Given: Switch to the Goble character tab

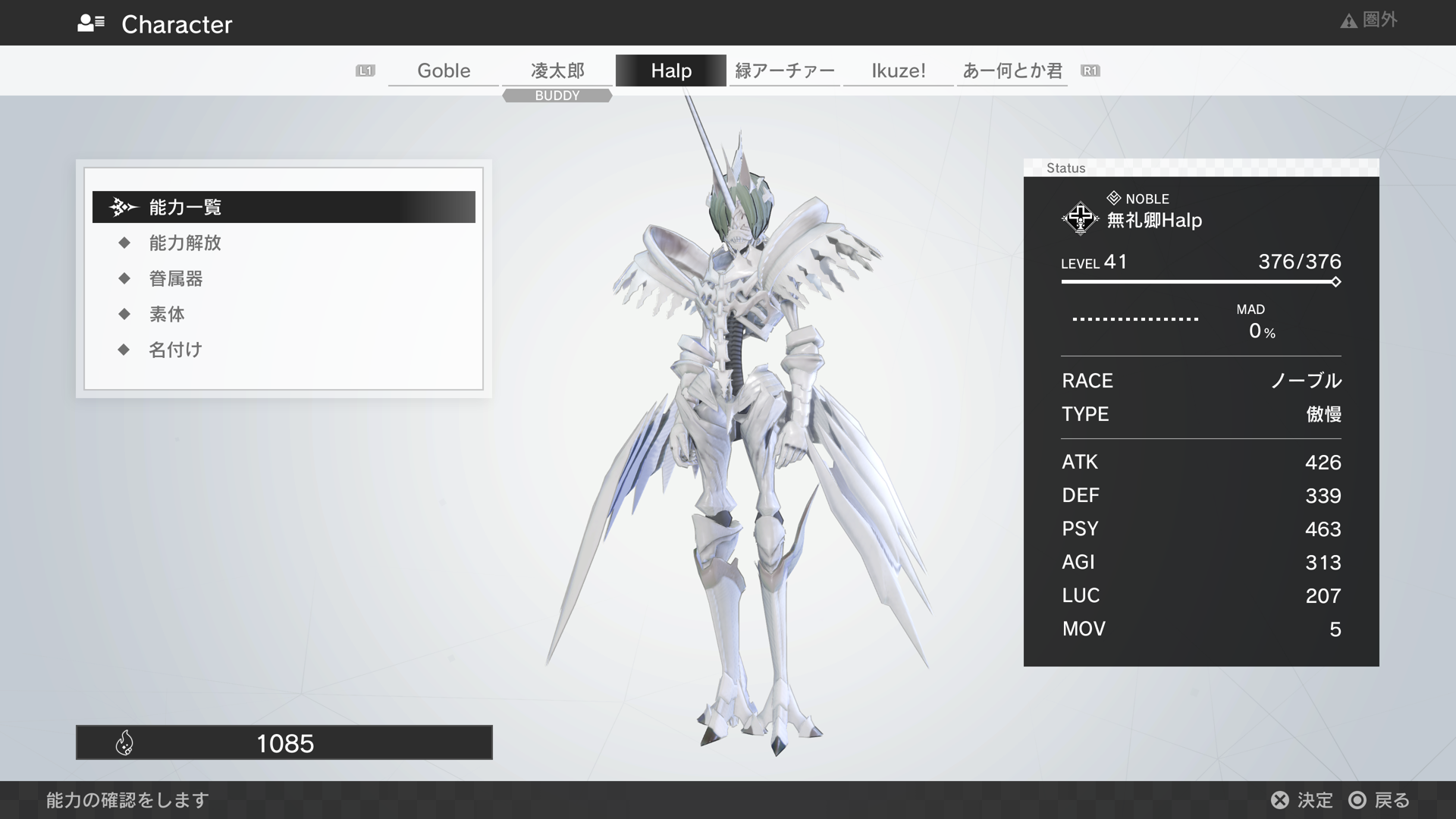Looking at the screenshot, I should tap(444, 71).
